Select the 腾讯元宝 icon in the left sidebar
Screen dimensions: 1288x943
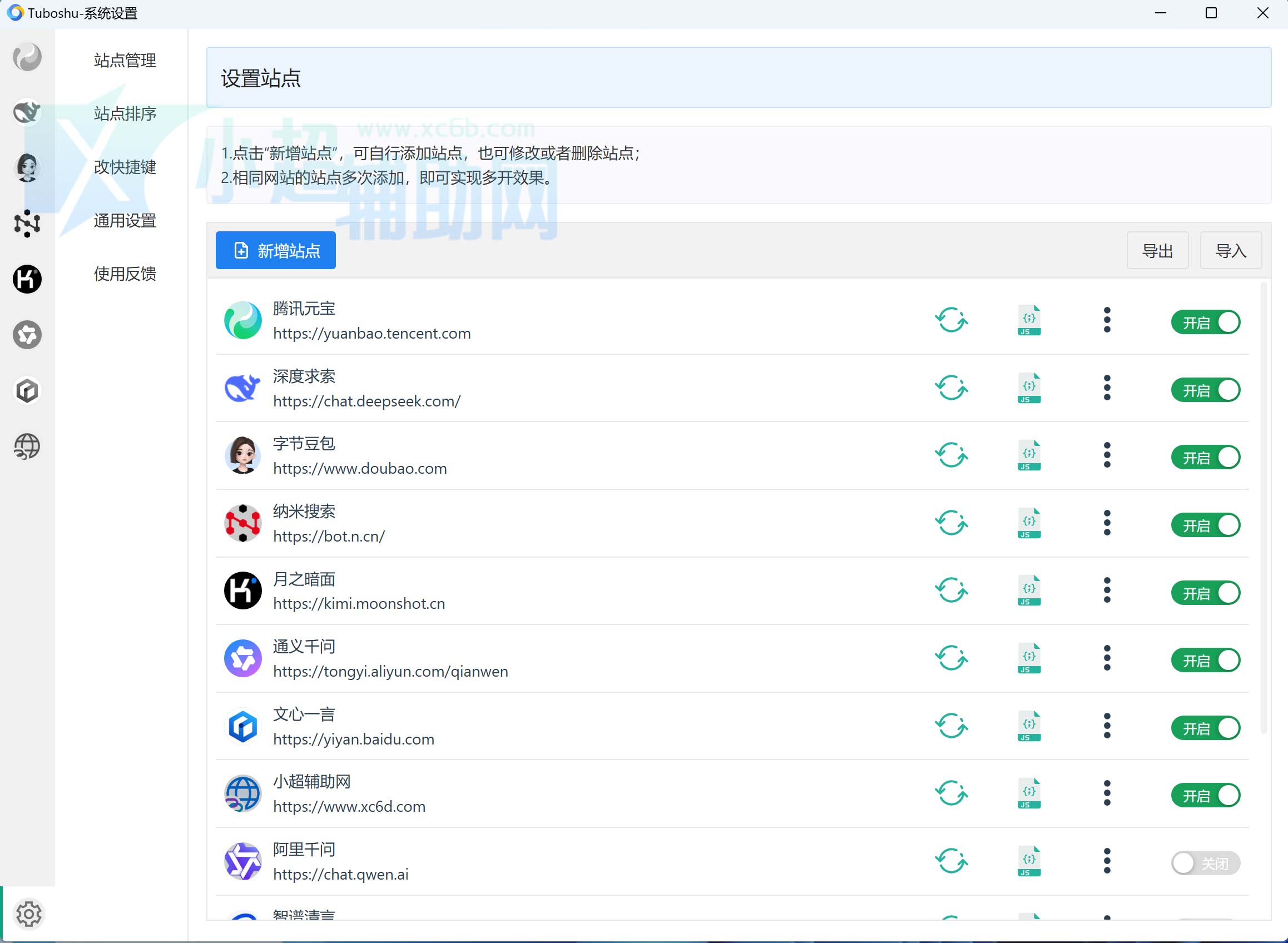pos(27,57)
